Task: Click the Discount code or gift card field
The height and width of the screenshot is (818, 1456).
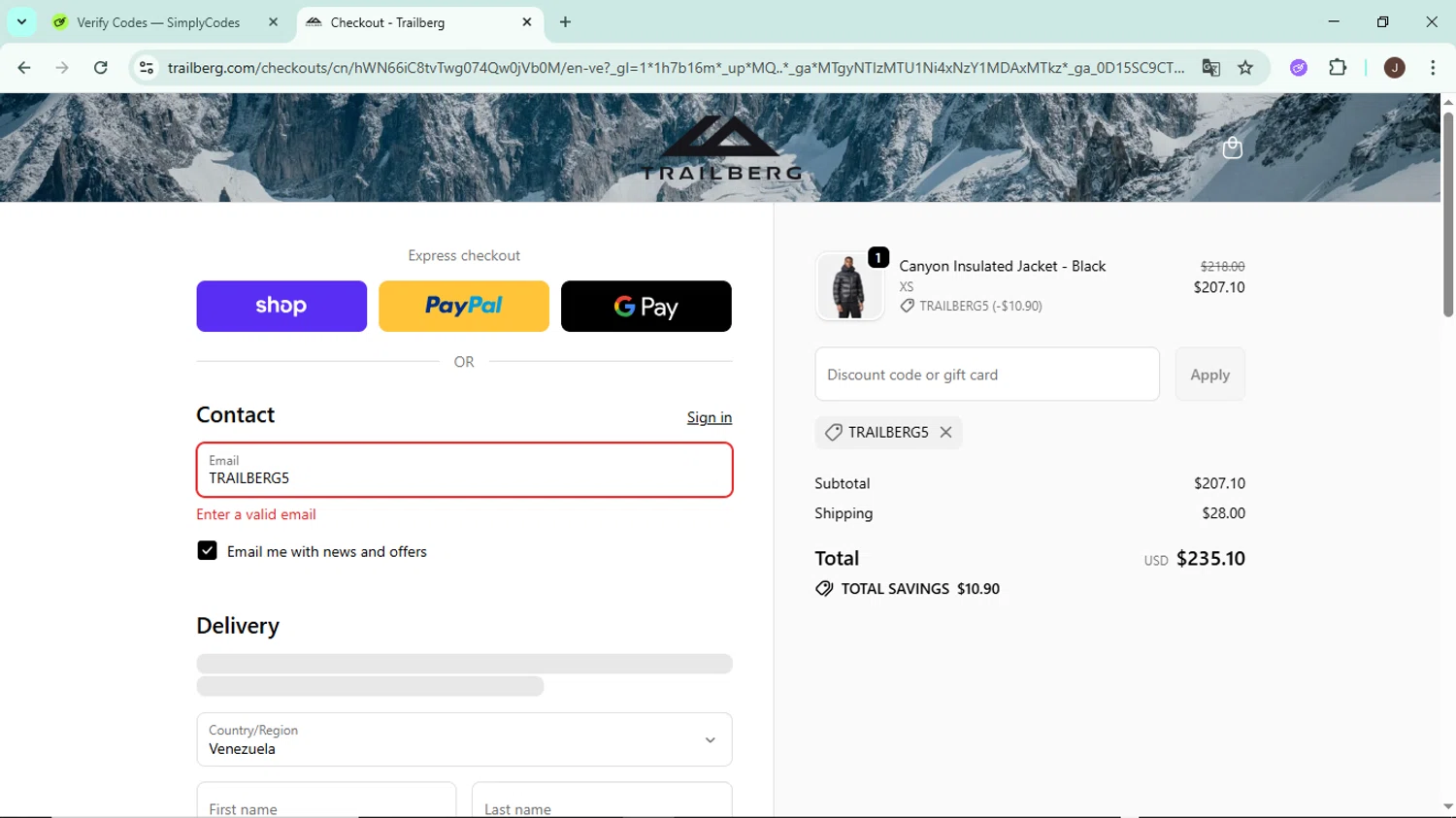Action: 987,375
